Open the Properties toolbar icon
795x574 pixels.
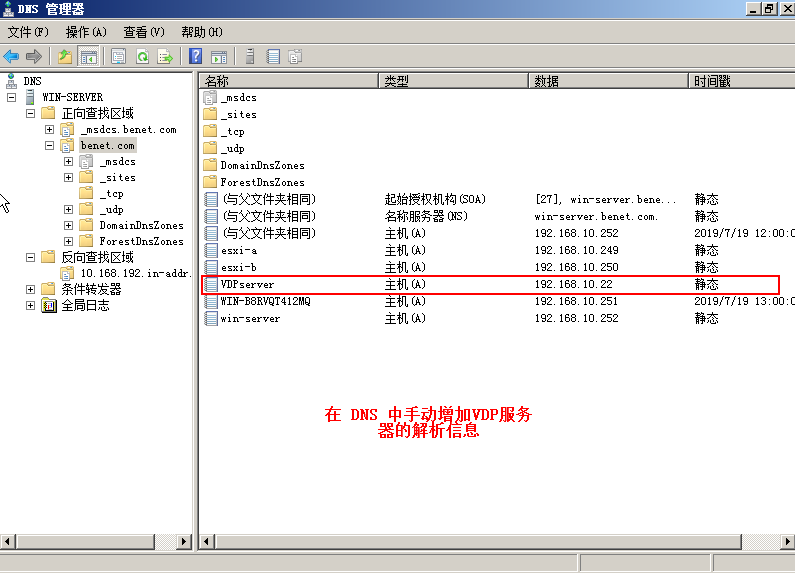(x=119, y=56)
